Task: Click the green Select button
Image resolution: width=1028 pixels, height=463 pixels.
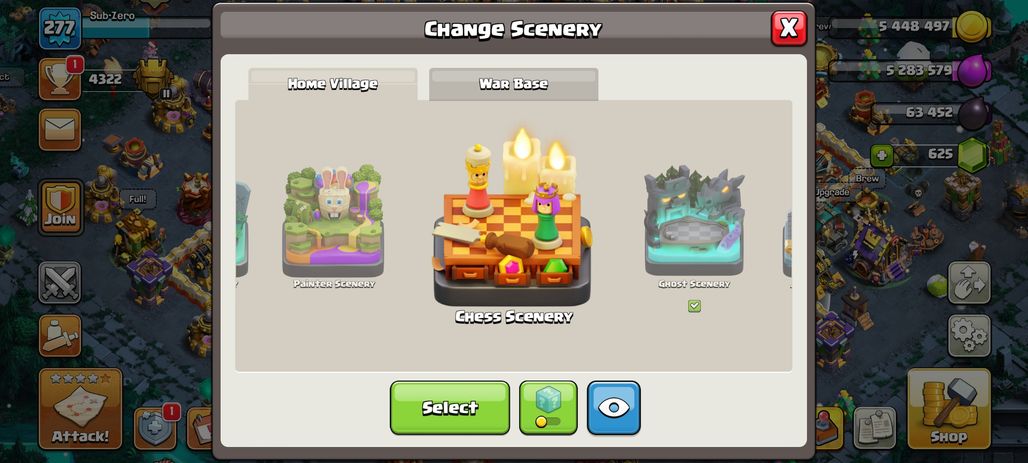Action: coord(450,407)
